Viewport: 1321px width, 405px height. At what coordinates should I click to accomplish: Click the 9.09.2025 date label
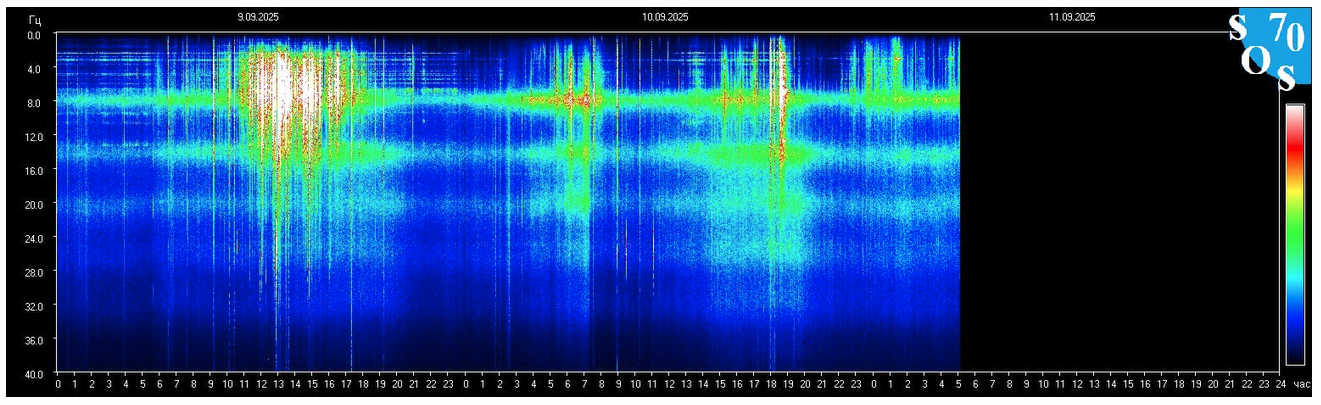click(260, 17)
